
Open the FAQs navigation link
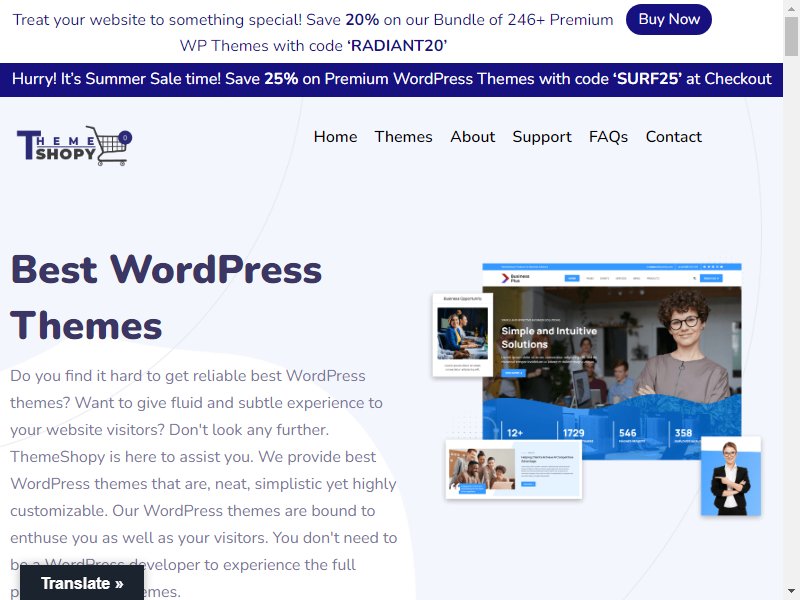(608, 137)
